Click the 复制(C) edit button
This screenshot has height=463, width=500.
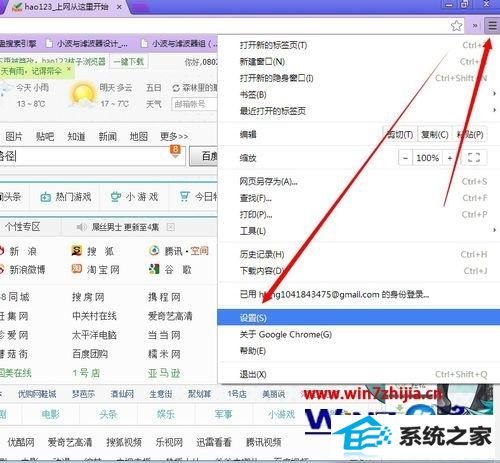tap(434, 135)
